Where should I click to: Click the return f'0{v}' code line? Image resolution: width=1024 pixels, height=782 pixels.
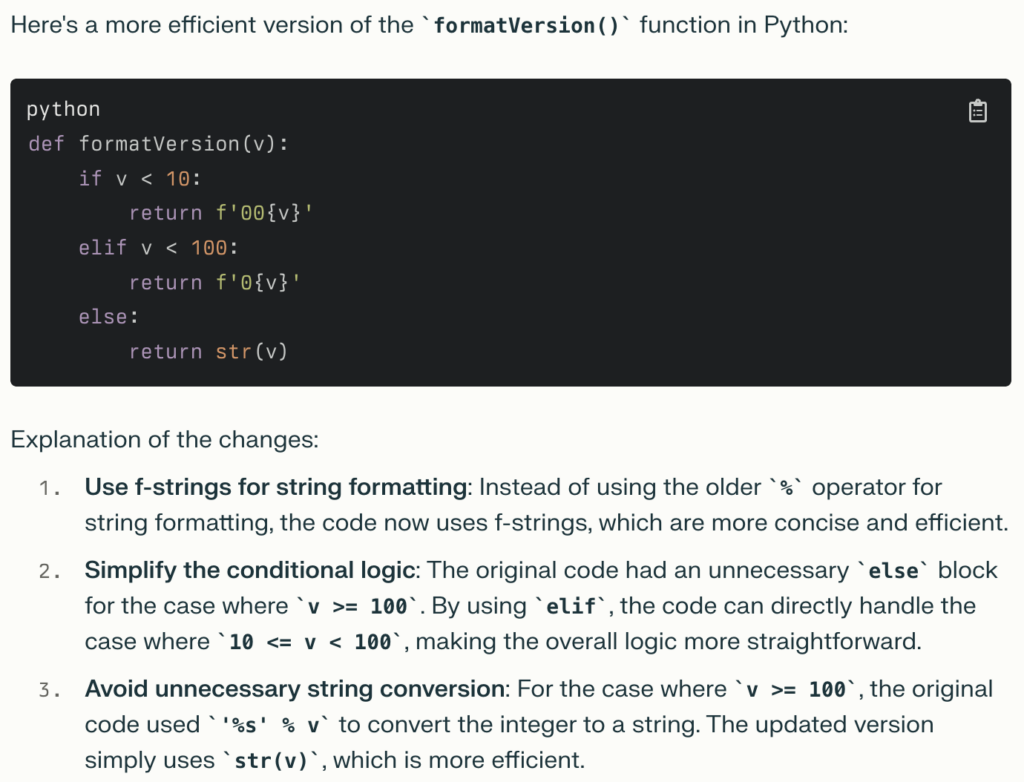click(215, 283)
